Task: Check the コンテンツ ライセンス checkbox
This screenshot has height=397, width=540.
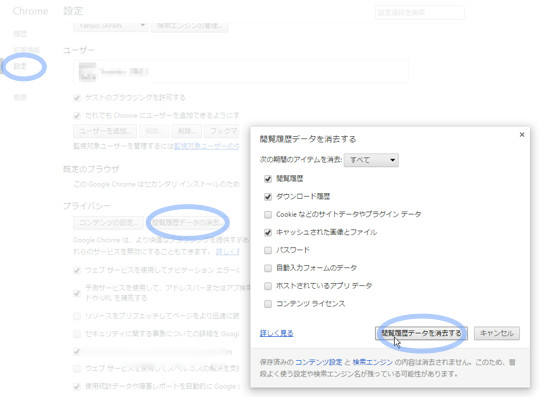Action: click(x=268, y=304)
